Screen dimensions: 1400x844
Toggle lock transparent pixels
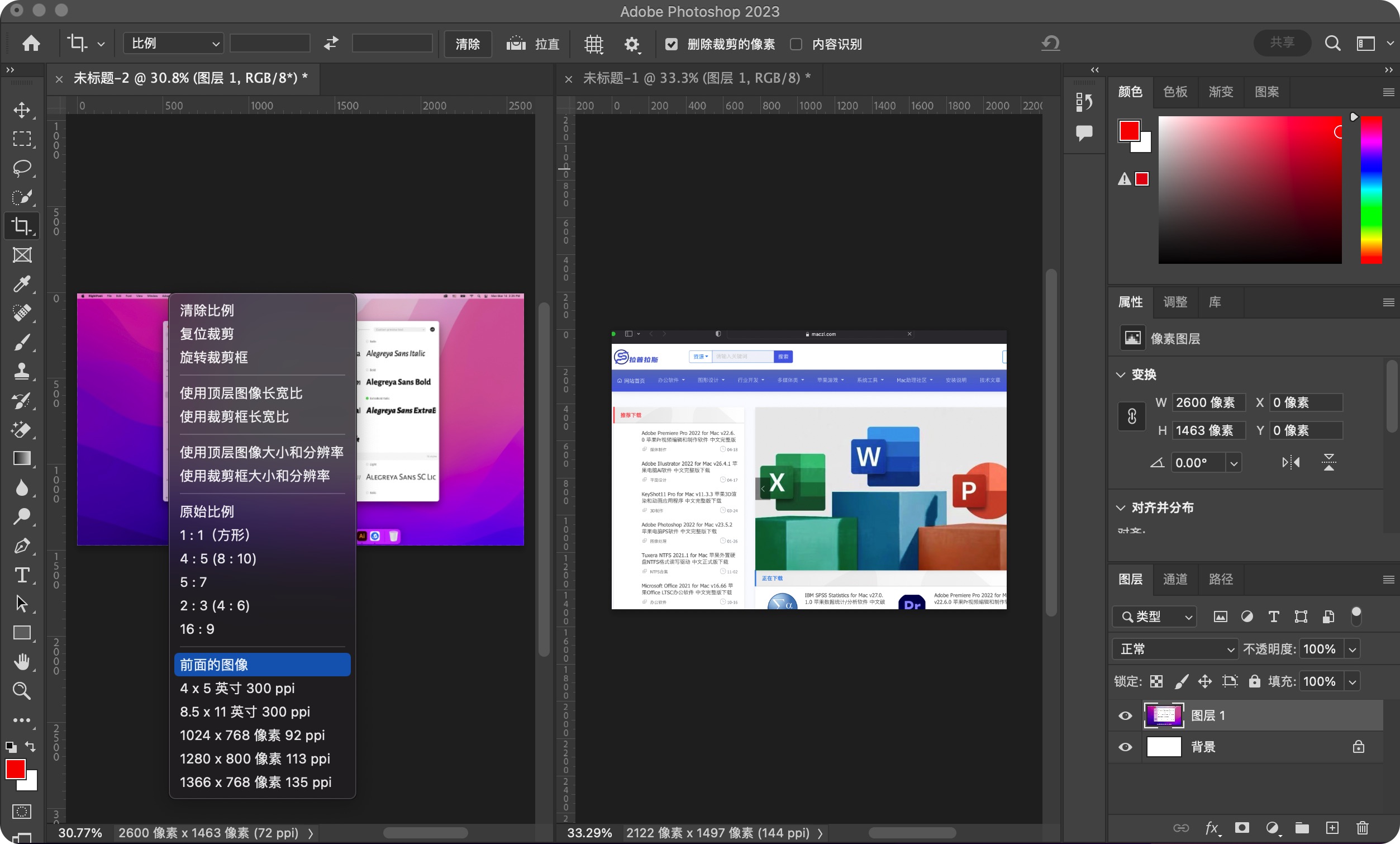click(x=1156, y=681)
